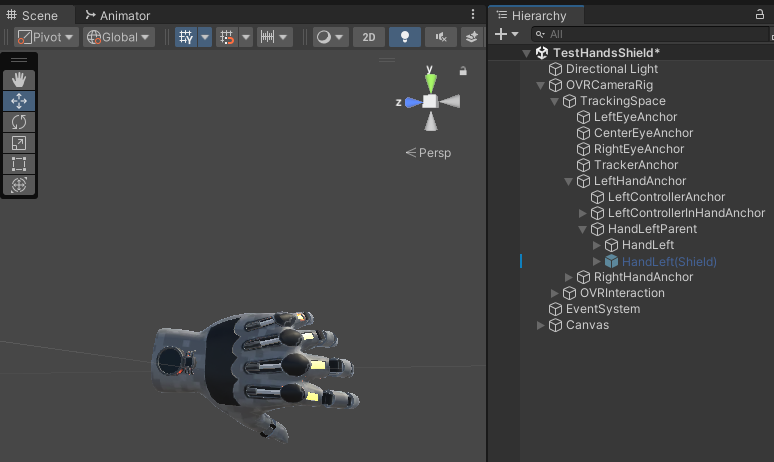
Task: Click the TestHandsShield Unity scene icon
Action: coord(542,53)
